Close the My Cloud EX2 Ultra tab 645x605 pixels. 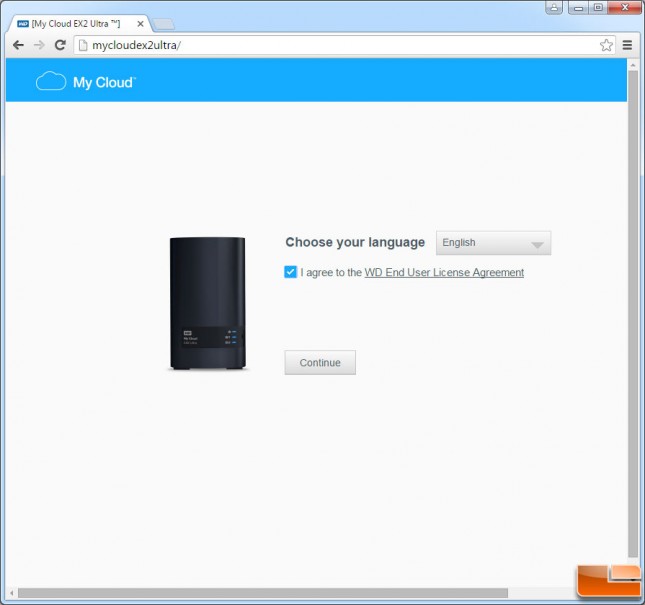tap(140, 24)
